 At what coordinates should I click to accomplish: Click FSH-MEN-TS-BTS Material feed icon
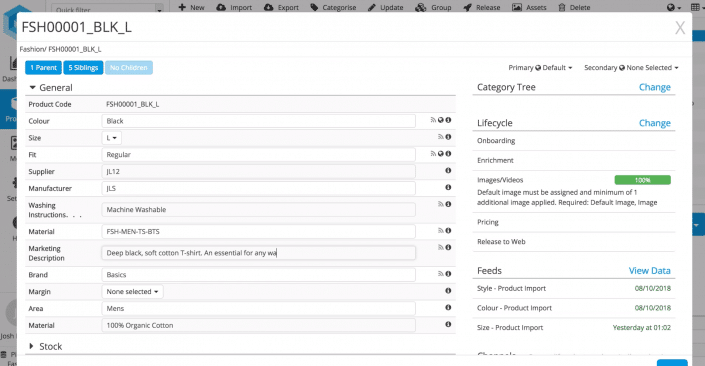click(441, 231)
